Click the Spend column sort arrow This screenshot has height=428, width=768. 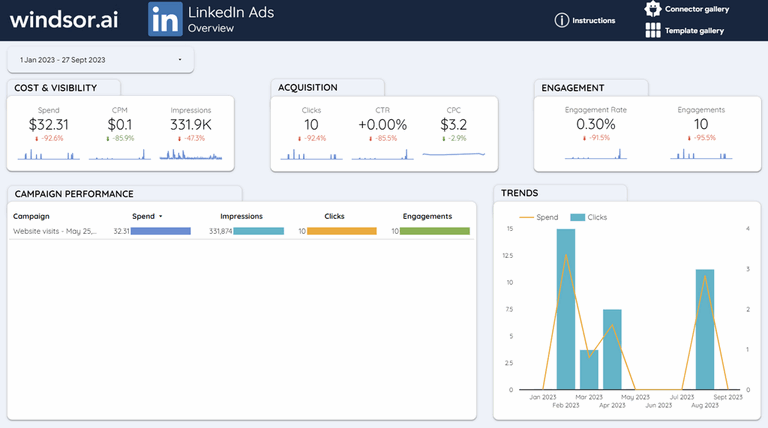(161, 216)
